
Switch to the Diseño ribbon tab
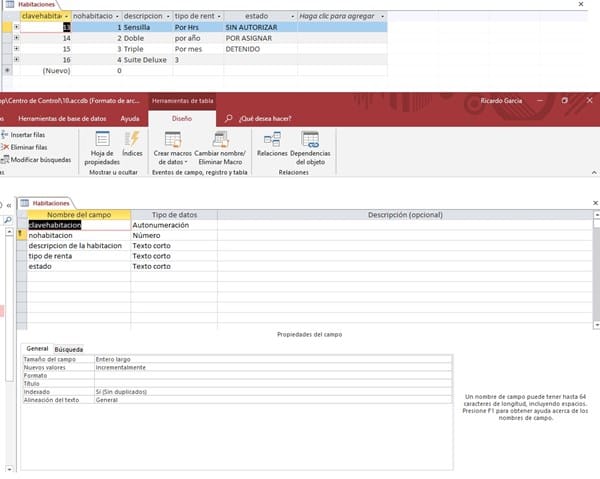[x=182, y=118]
